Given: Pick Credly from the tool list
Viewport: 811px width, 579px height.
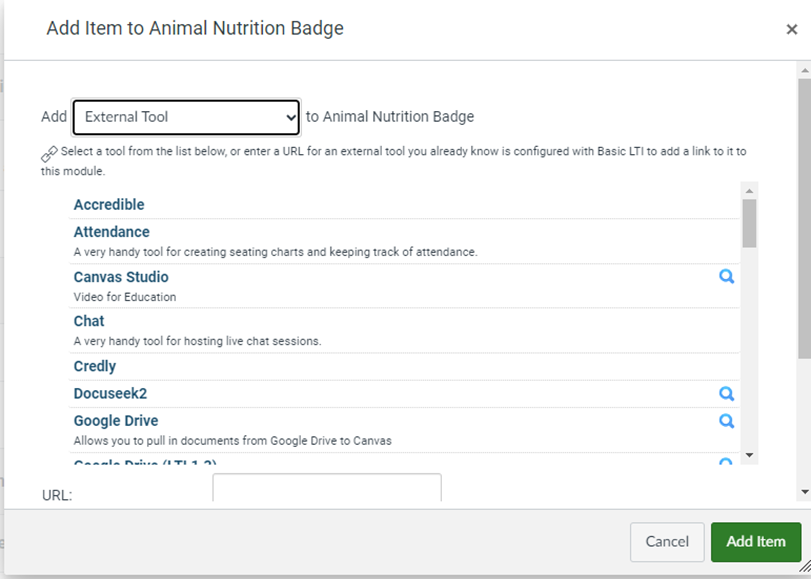Looking at the screenshot, I should point(95,366).
